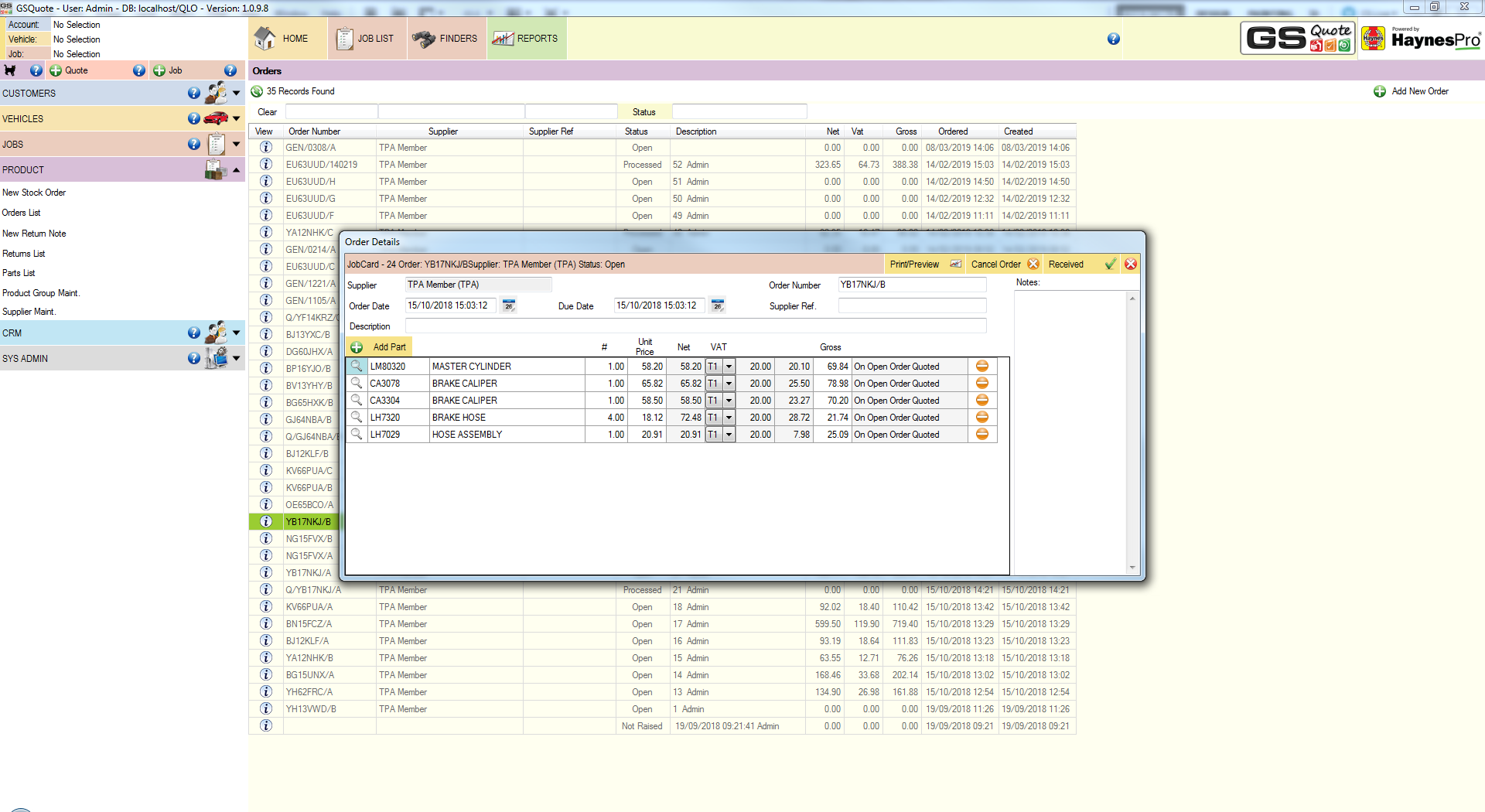Click the refresh icon beside Records Found
The image size is (1485, 812).
click(257, 91)
